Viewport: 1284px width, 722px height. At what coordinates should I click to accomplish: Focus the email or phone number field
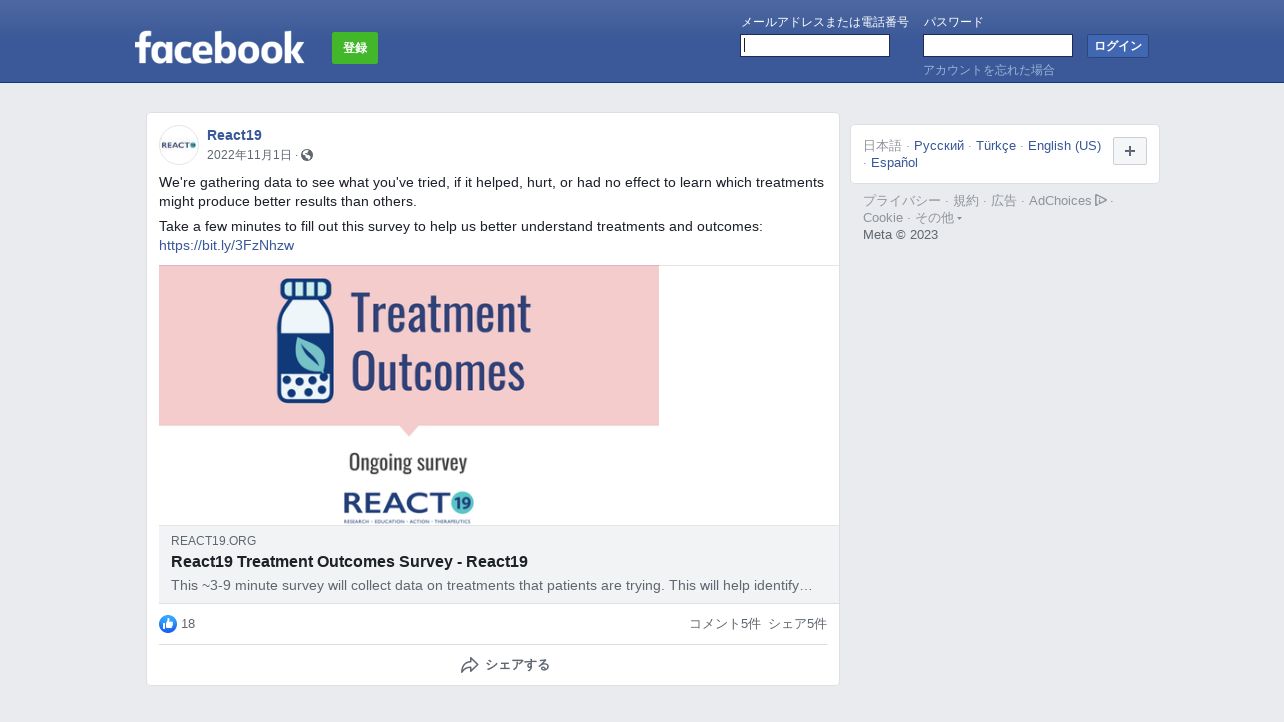click(x=815, y=46)
